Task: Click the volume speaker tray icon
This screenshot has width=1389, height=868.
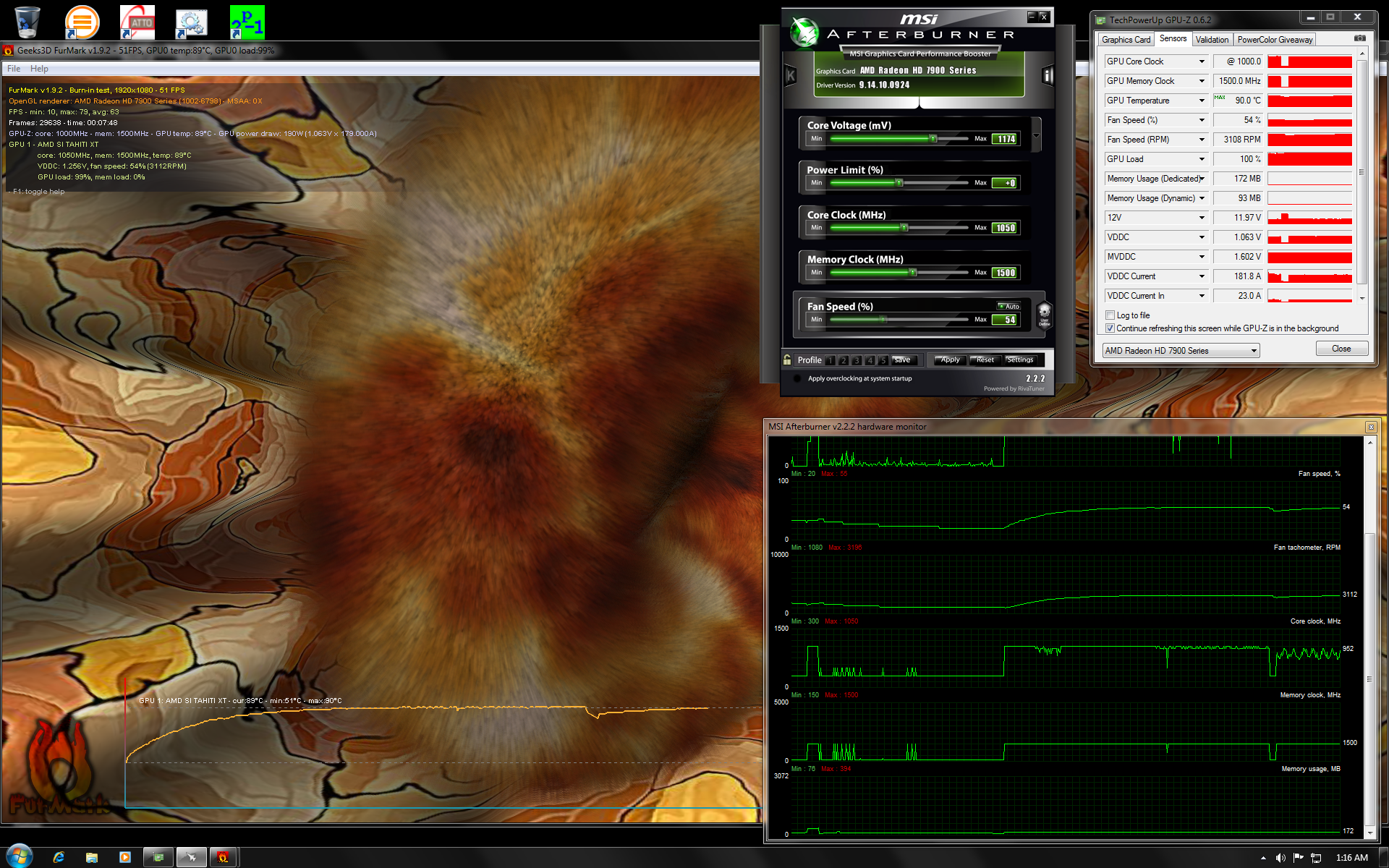Action: 1280,858
